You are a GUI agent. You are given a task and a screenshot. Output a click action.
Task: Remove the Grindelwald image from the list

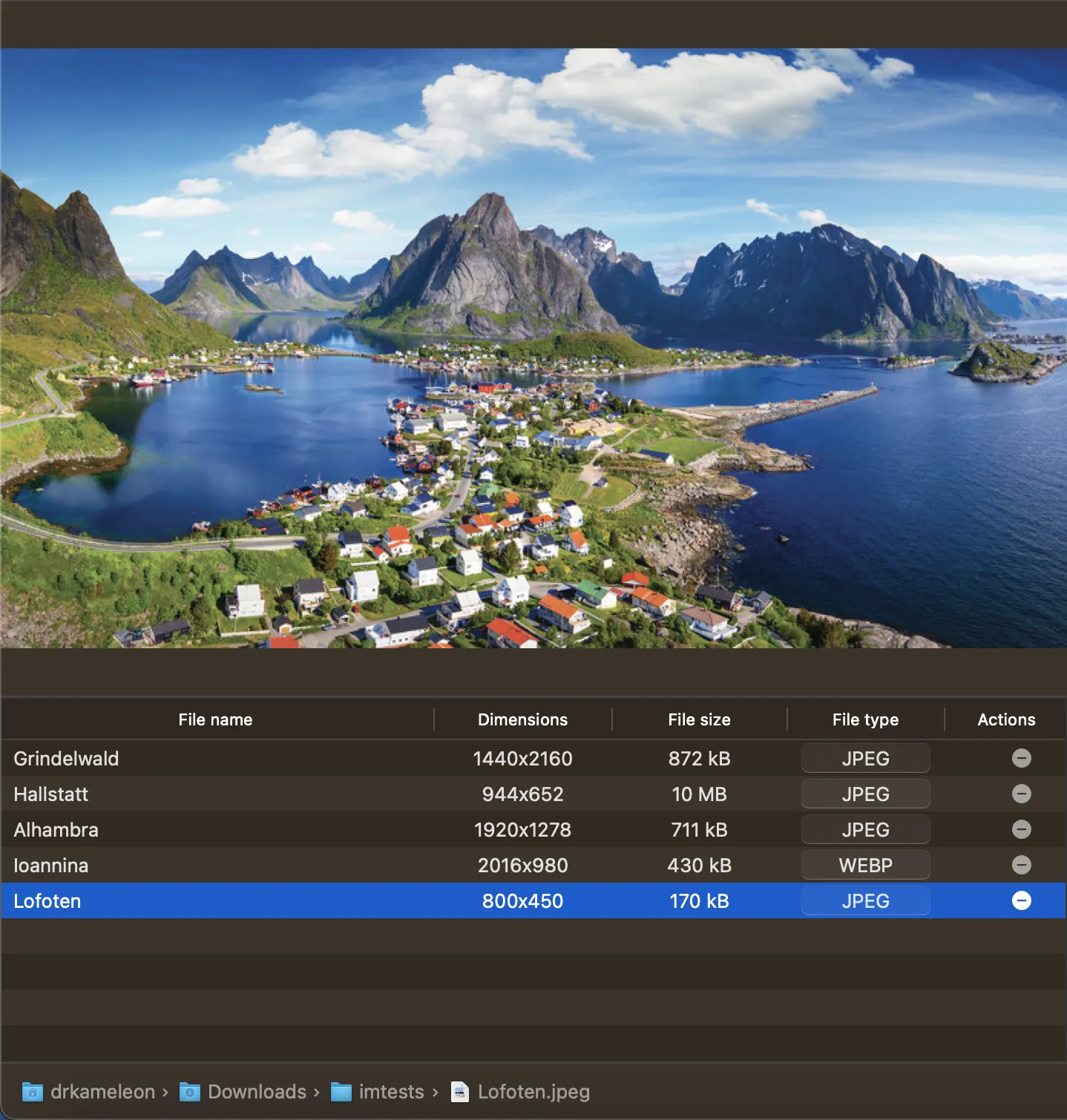(x=1021, y=758)
